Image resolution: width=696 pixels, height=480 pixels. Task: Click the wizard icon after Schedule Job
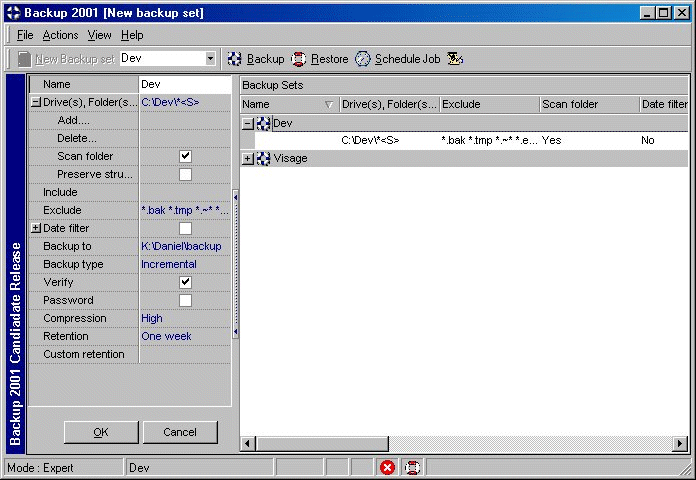click(455, 59)
